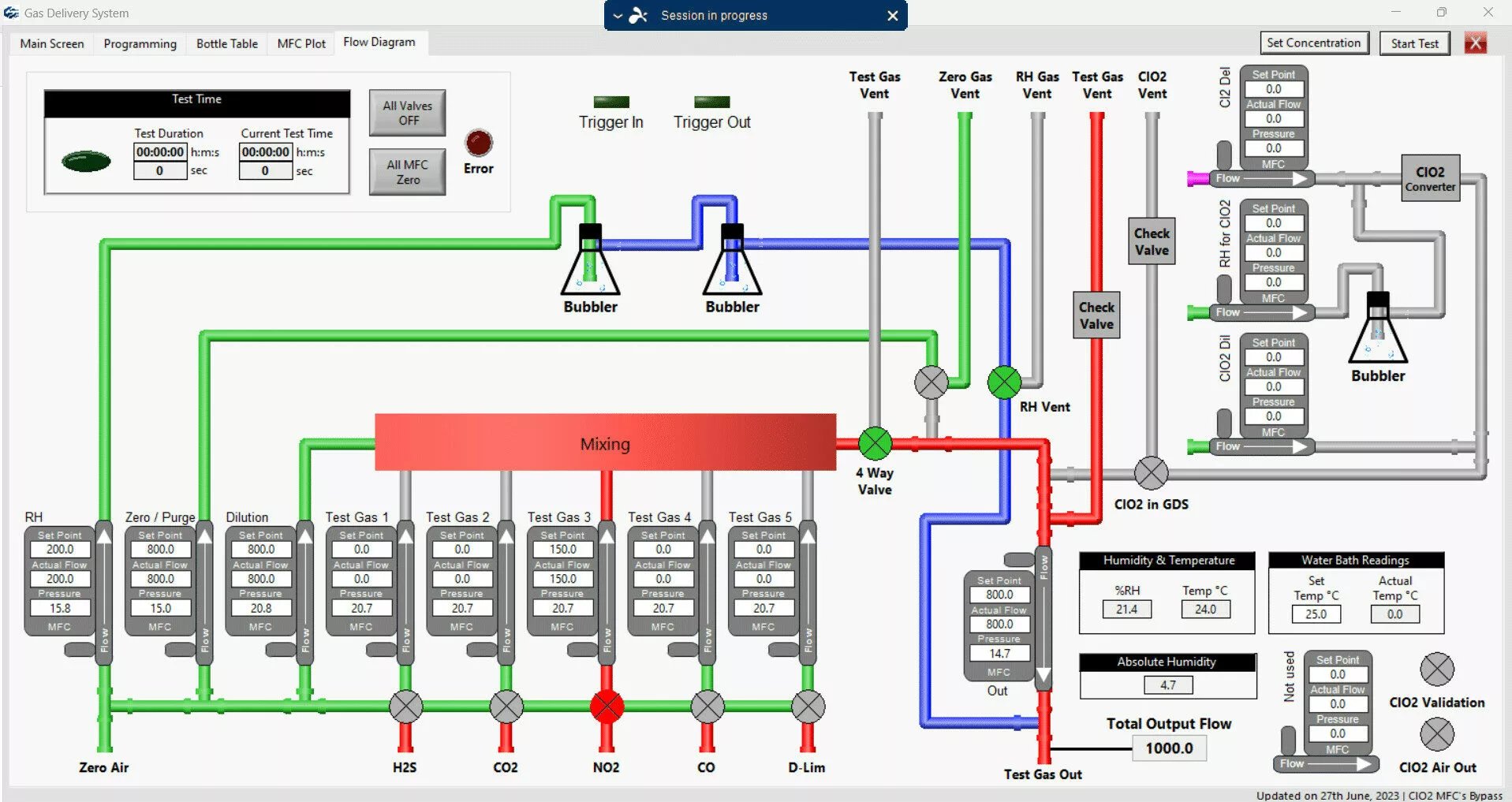This screenshot has width=1512, height=802.
Task: Click the red Error indicator lamp
Action: (479, 143)
